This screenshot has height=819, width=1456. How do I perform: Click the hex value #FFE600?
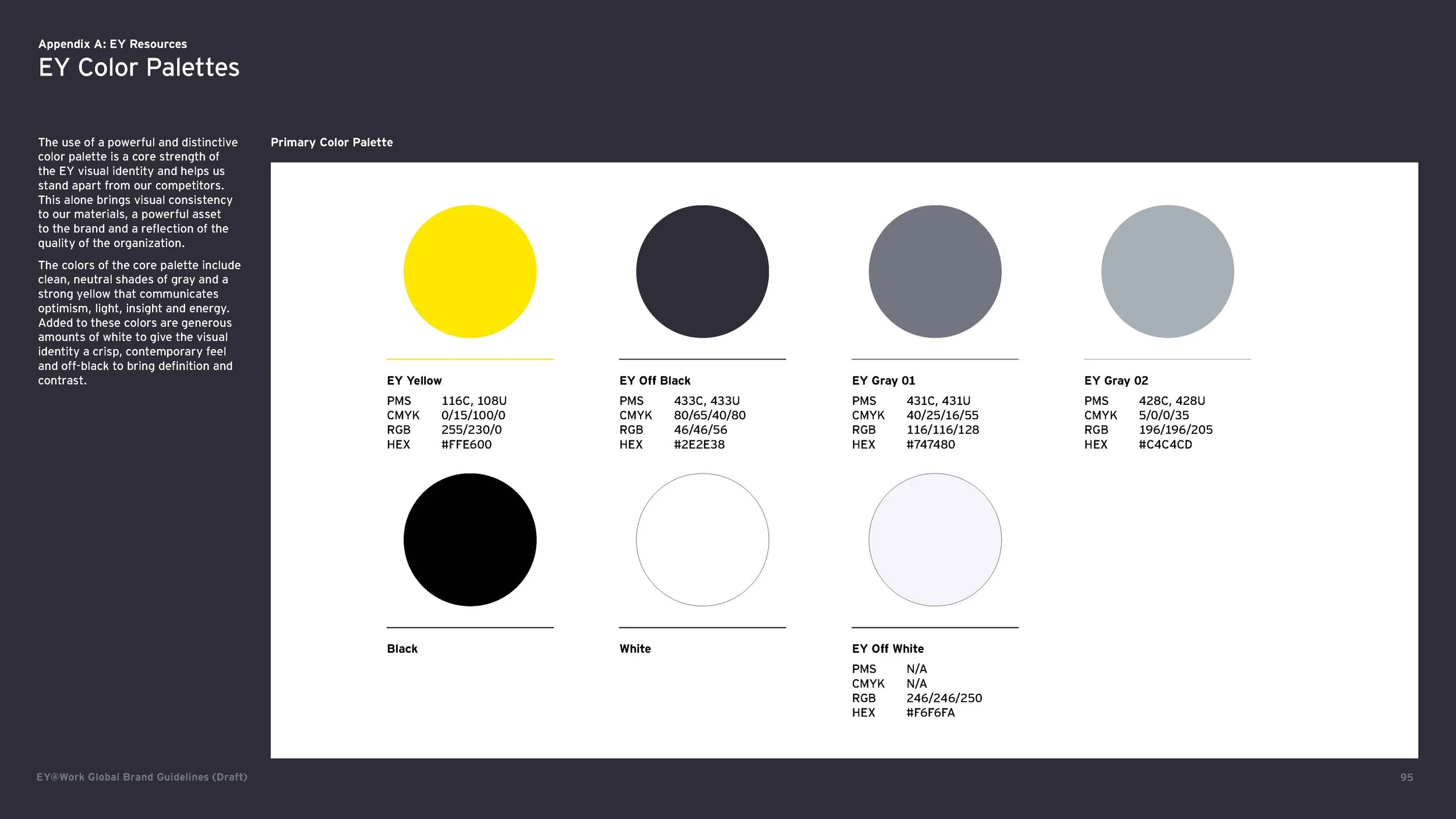tap(466, 444)
